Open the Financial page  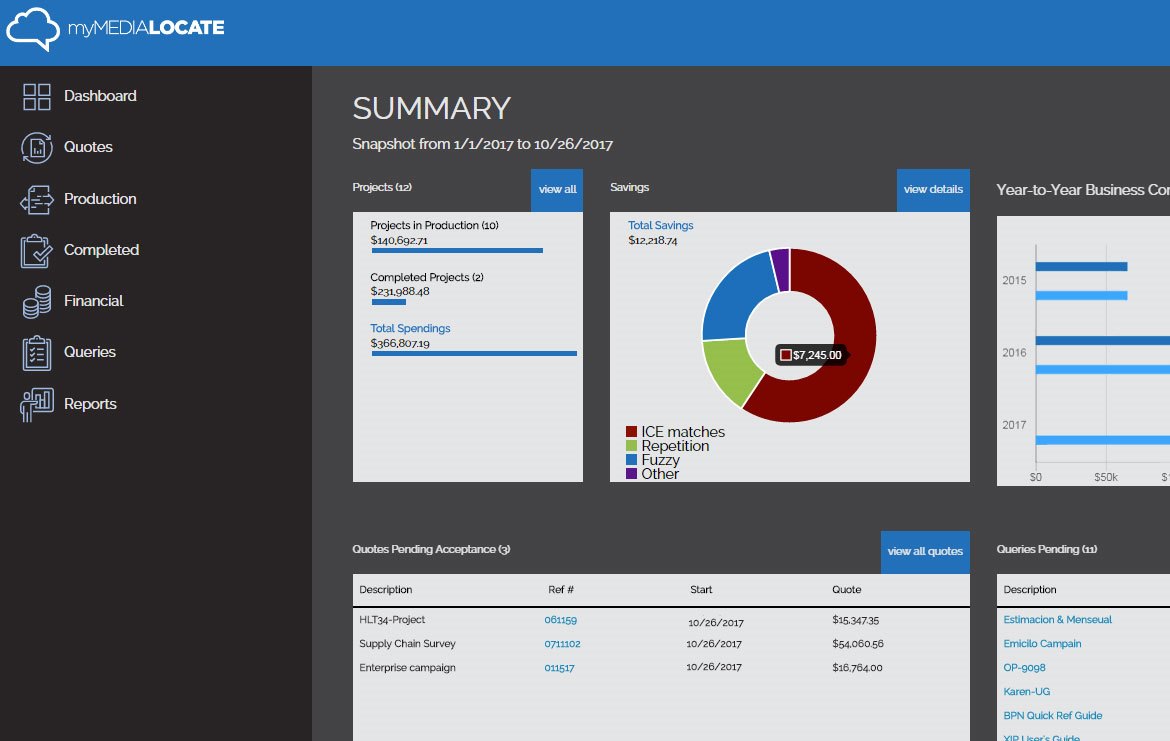[93, 301]
